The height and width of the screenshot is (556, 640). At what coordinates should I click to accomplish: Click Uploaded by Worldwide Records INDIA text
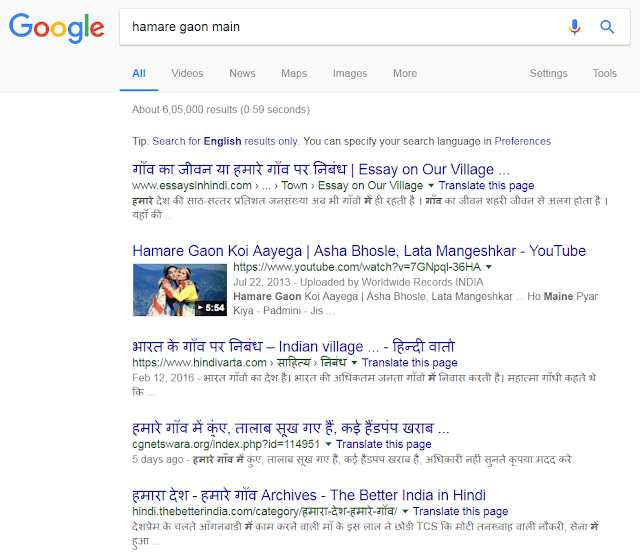(391, 282)
